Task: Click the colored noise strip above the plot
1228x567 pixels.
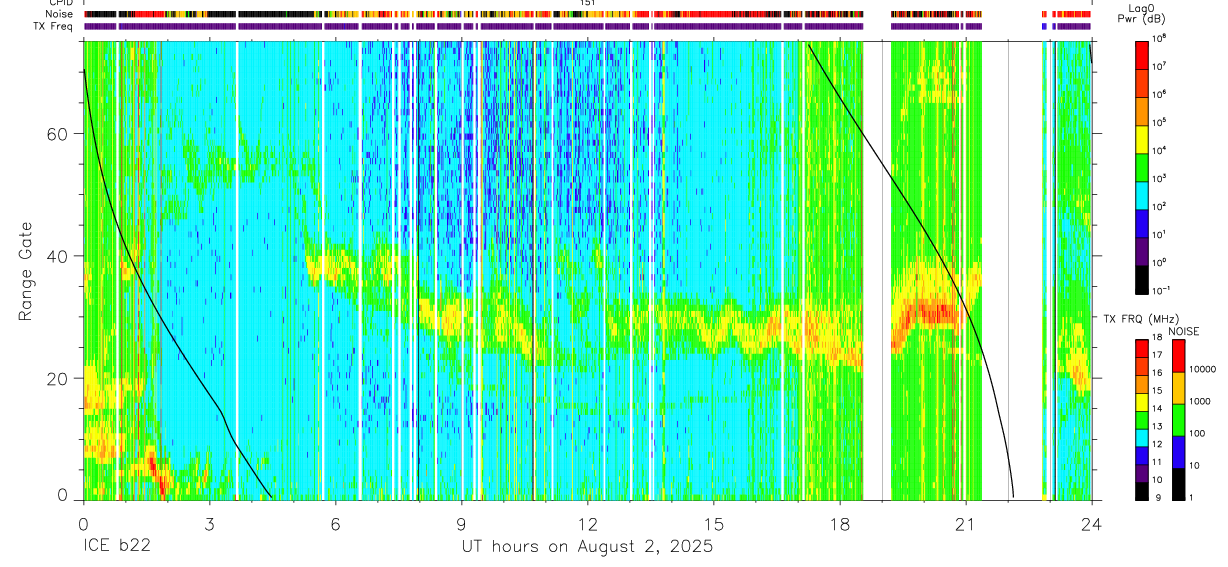Action: [587, 14]
